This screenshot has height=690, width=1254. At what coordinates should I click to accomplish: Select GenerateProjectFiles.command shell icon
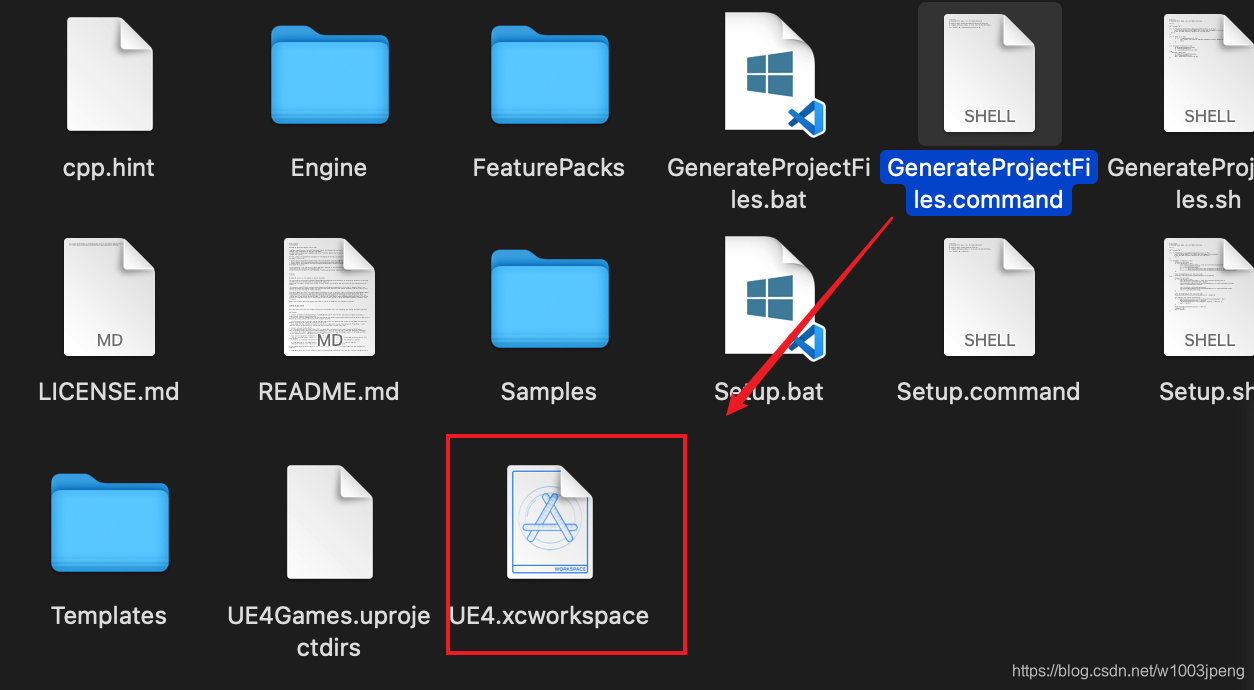[989, 74]
